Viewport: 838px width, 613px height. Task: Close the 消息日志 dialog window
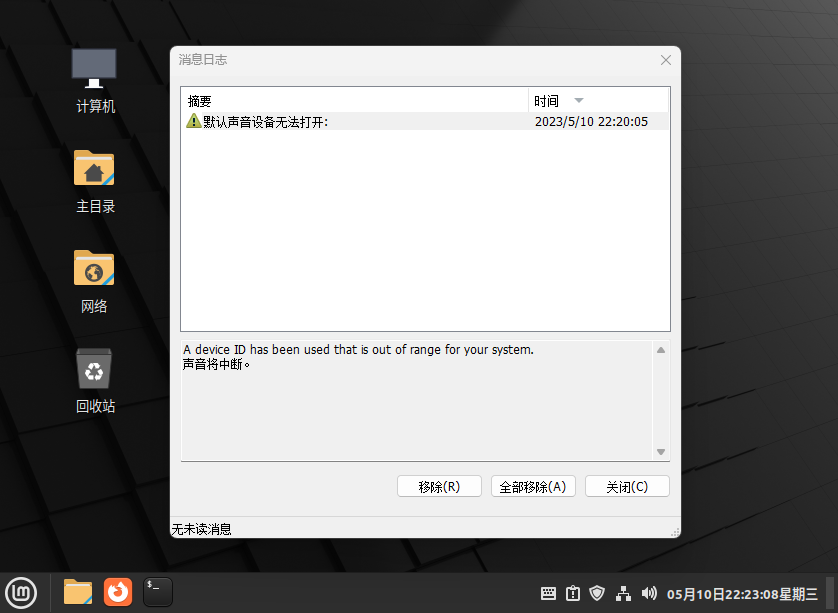[665, 60]
